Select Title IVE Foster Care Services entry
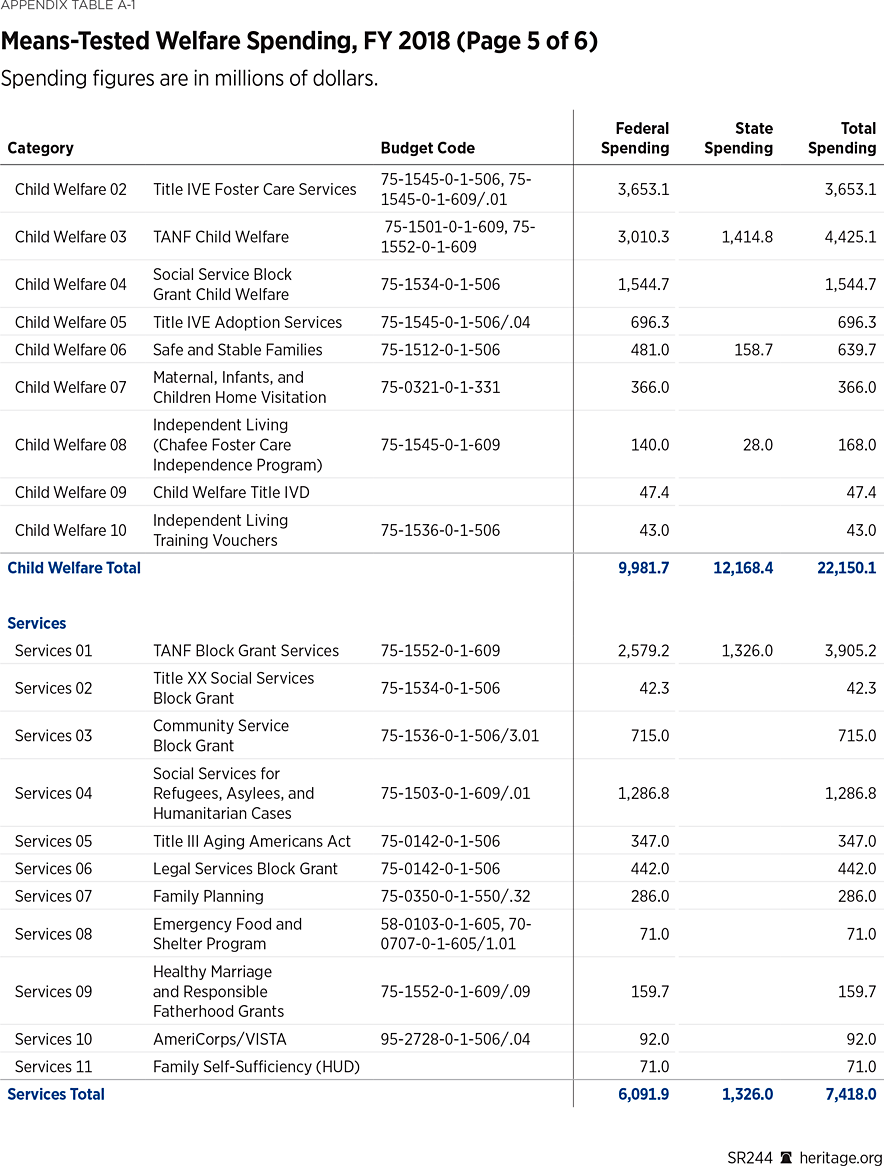884x1166 pixels. (x=255, y=189)
